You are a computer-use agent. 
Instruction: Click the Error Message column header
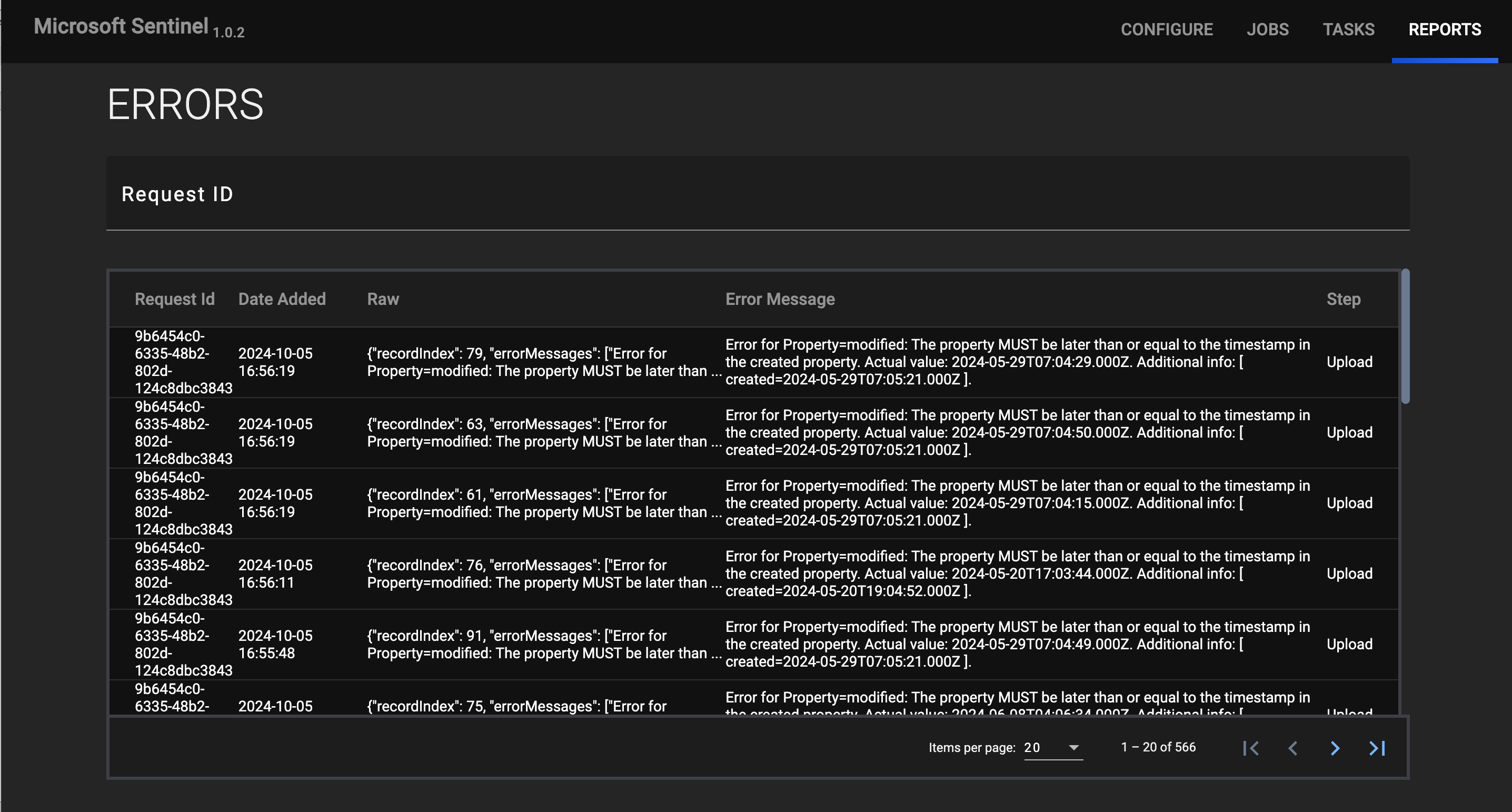(x=780, y=299)
